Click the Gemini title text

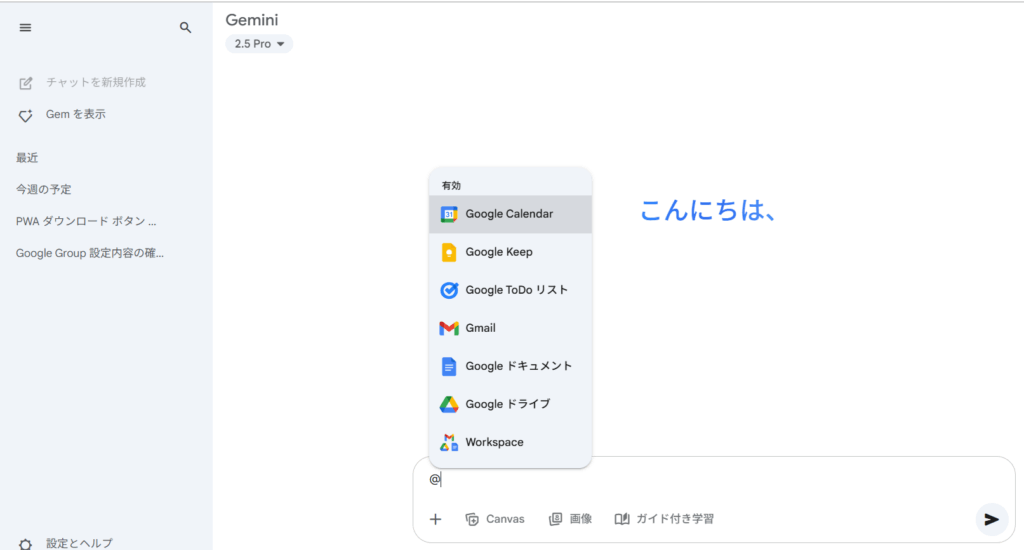click(x=252, y=20)
